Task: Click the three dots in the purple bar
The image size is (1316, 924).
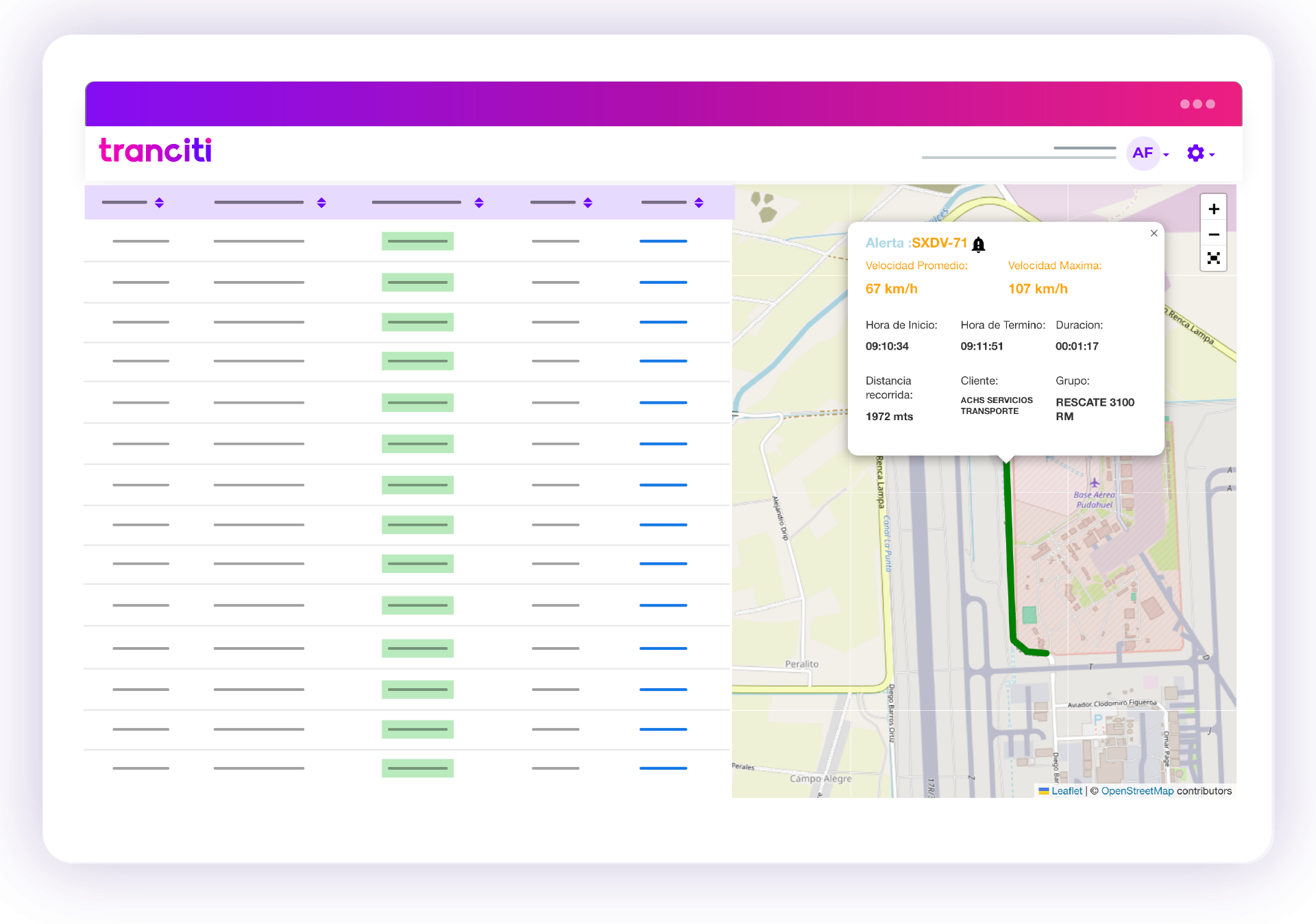Action: [x=1197, y=104]
